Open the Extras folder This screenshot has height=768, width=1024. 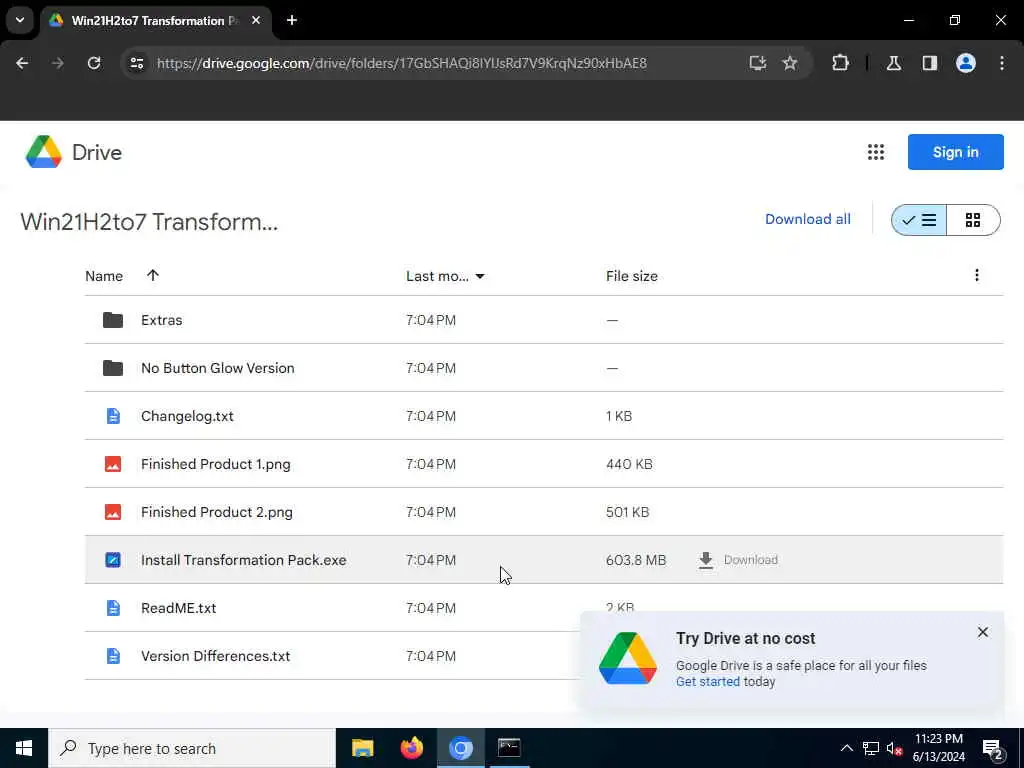click(543, 320)
